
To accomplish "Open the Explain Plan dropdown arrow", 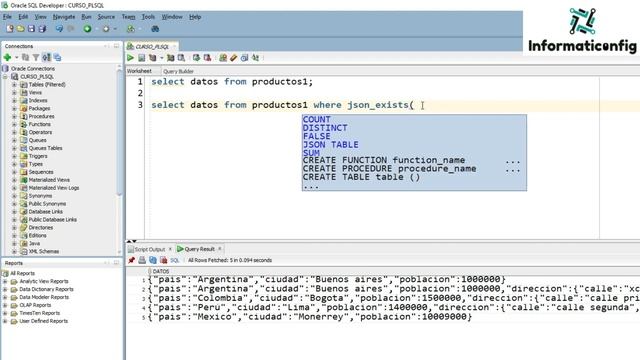I will [162, 58].
